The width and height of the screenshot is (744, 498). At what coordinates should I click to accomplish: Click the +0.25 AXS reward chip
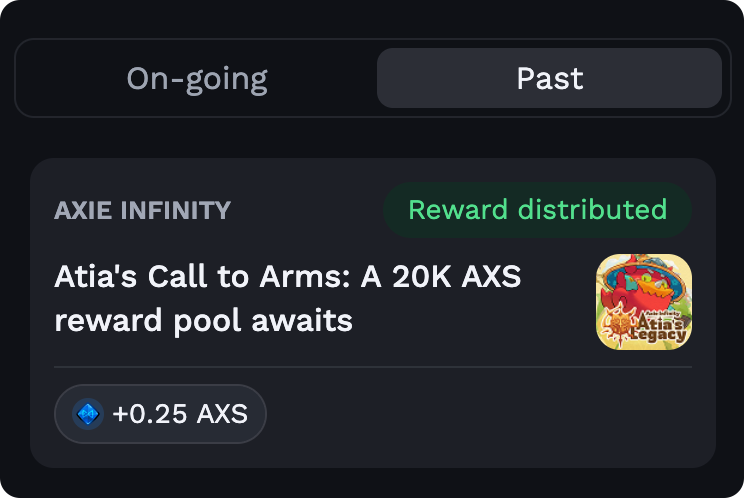click(x=160, y=413)
